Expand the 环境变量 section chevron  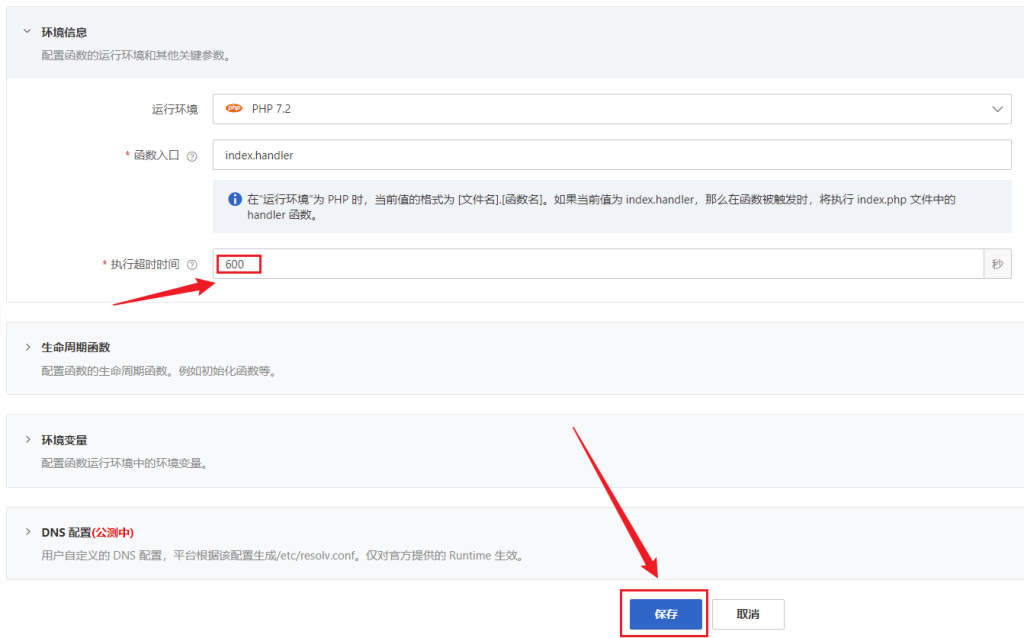[x=26, y=440]
